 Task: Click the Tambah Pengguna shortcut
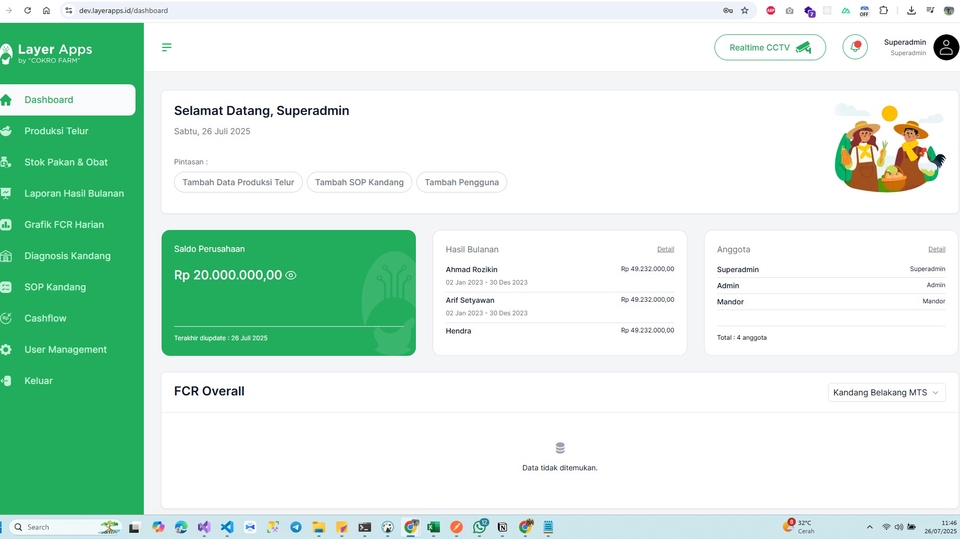(x=461, y=182)
